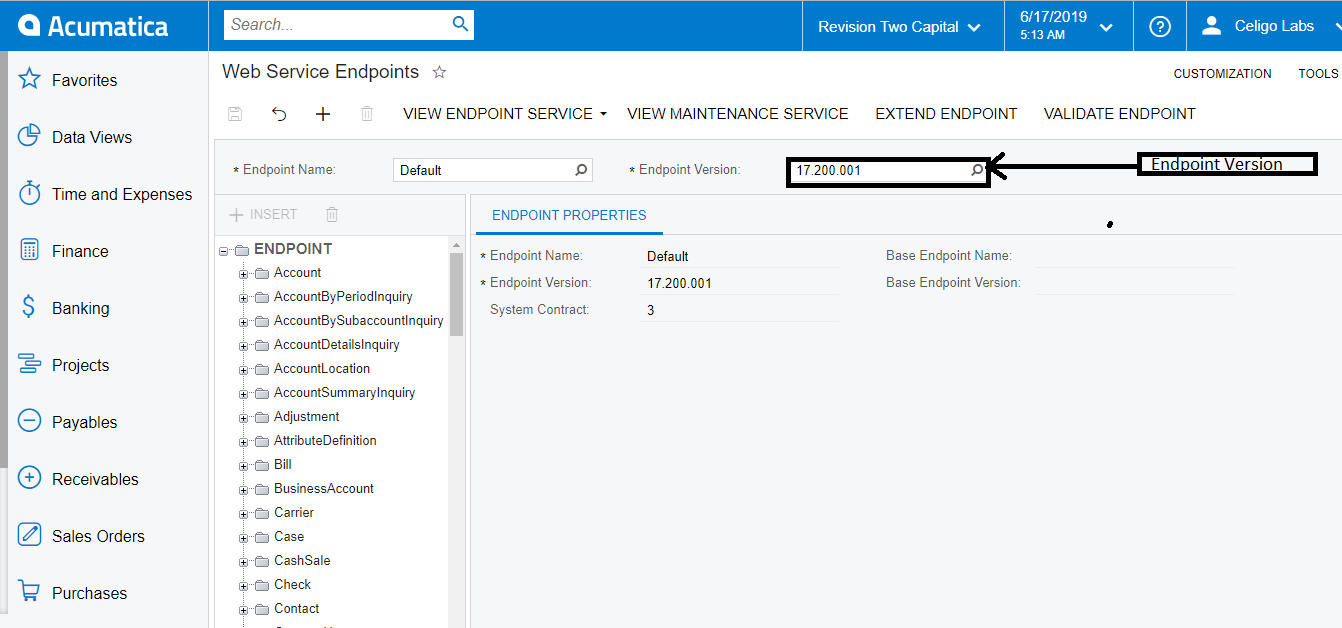1342x628 pixels.
Task: Click Validate Endpoint button
Action: coord(1120,114)
